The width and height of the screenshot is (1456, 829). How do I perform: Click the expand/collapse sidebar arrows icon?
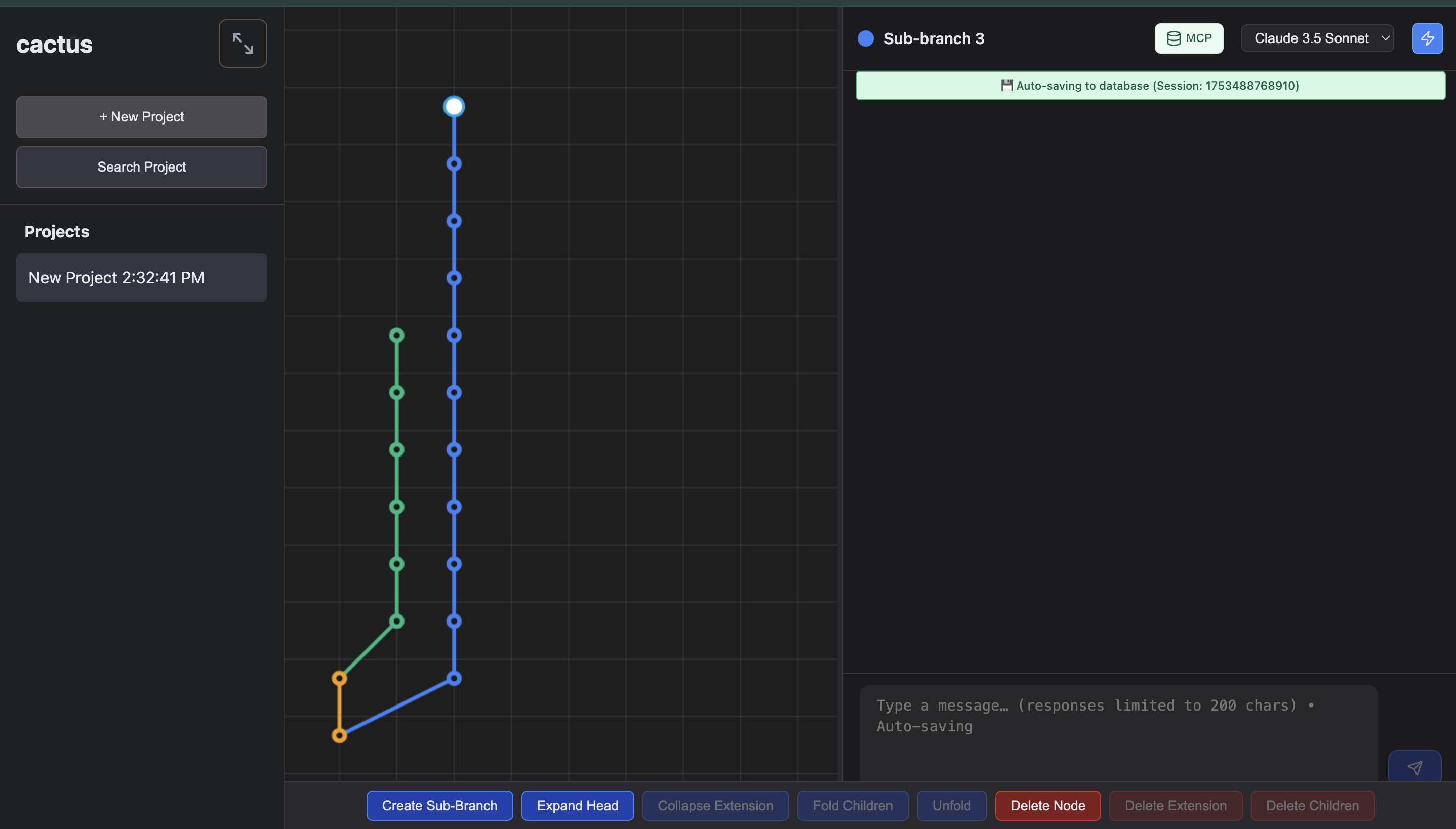[242, 44]
